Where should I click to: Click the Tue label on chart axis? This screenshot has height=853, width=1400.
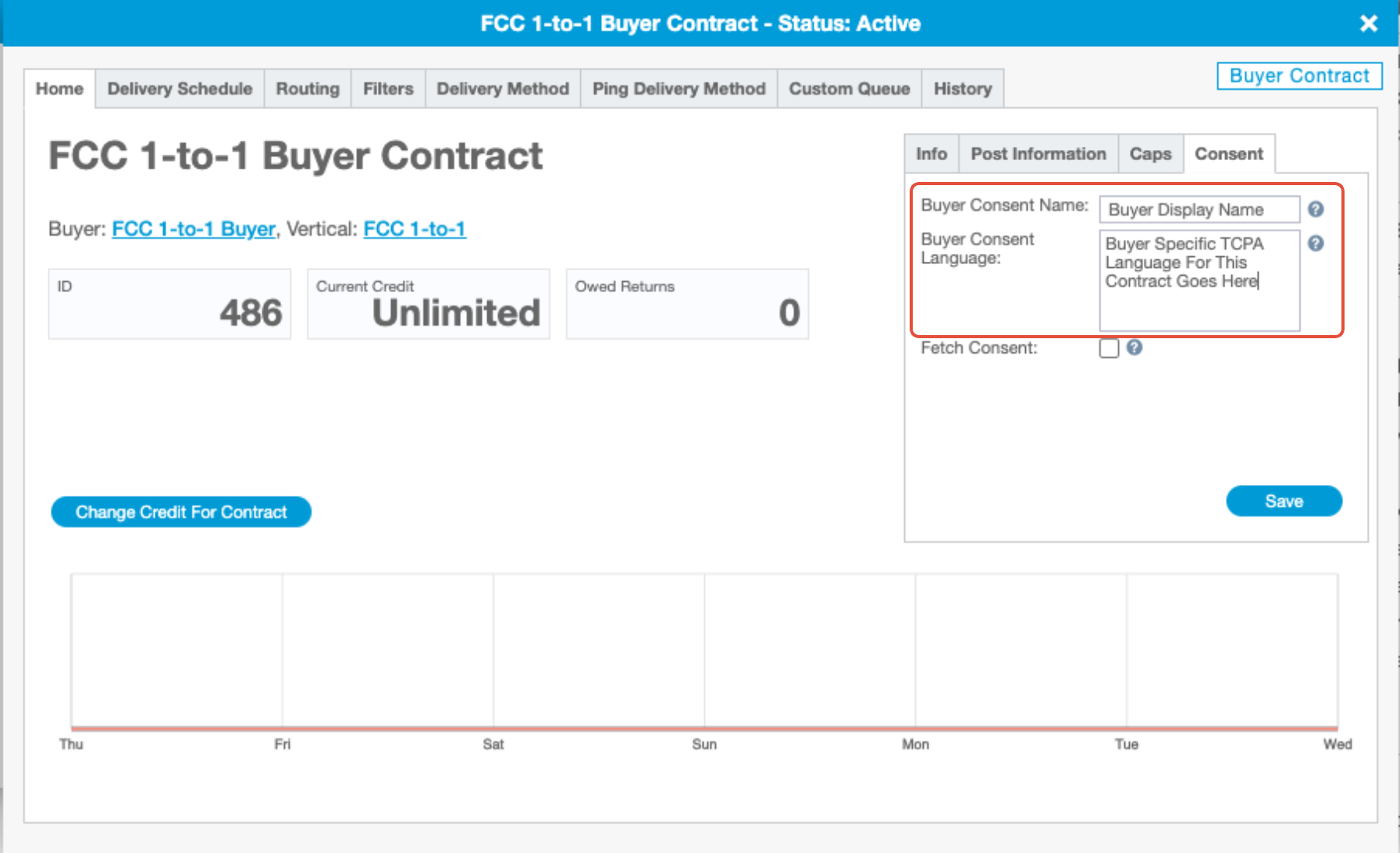pos(1126,744)
